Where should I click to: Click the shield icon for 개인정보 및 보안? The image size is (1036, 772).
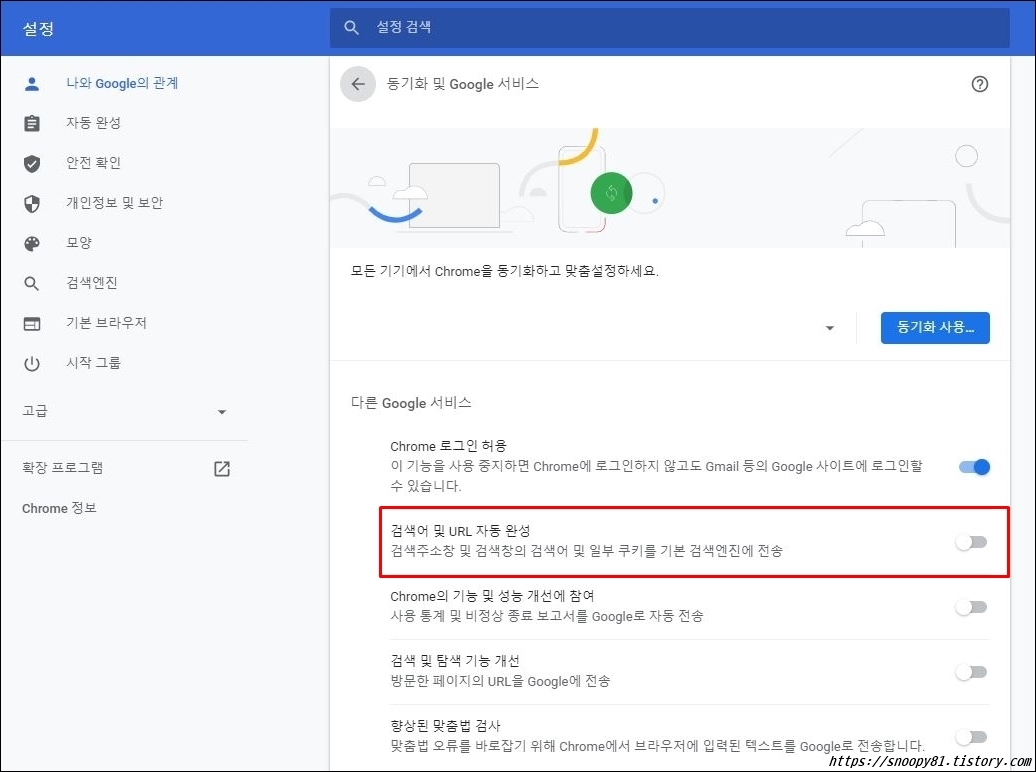[x=32, y=204]
